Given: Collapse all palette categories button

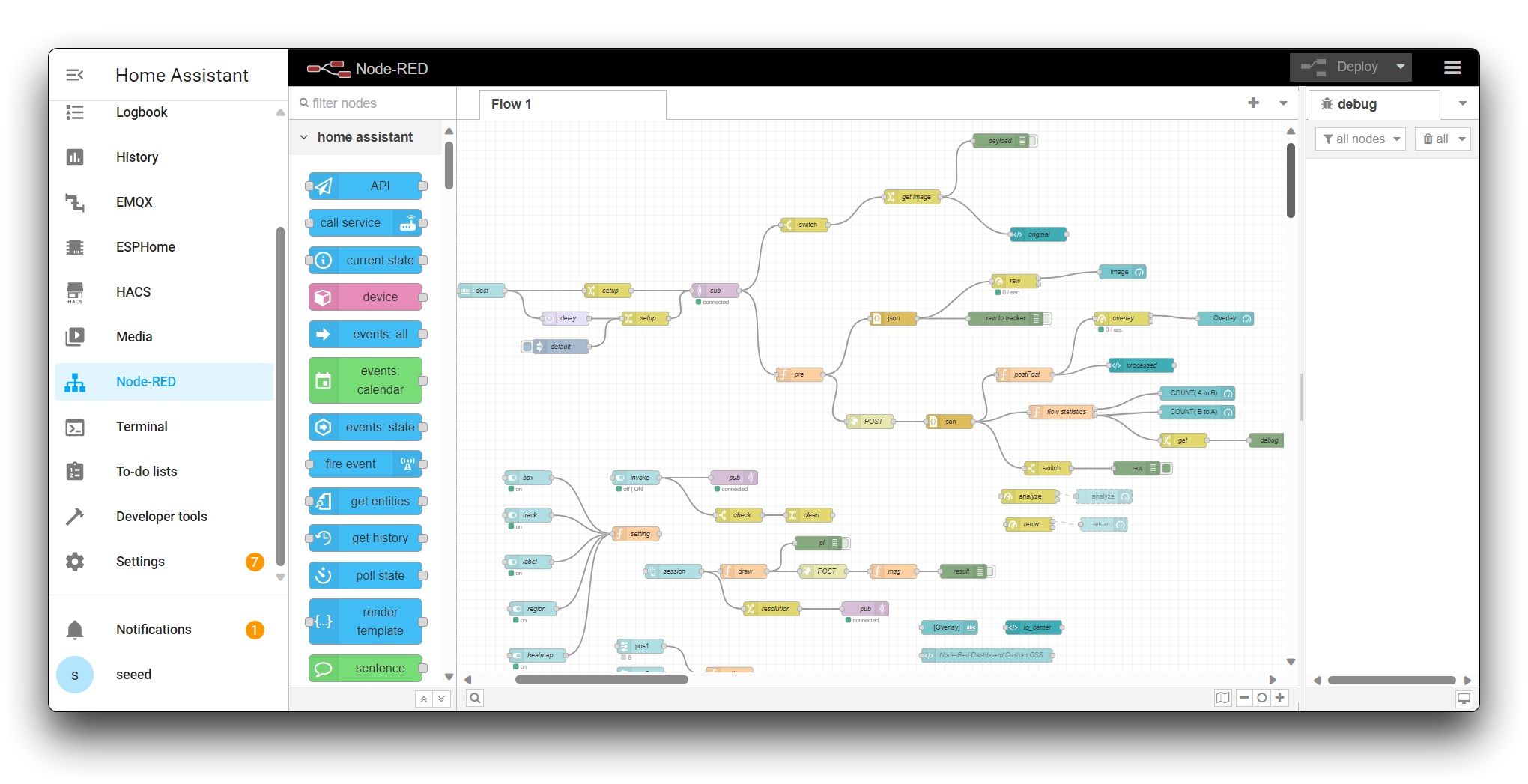Looking at the screenshot, I should coord(424,699).
